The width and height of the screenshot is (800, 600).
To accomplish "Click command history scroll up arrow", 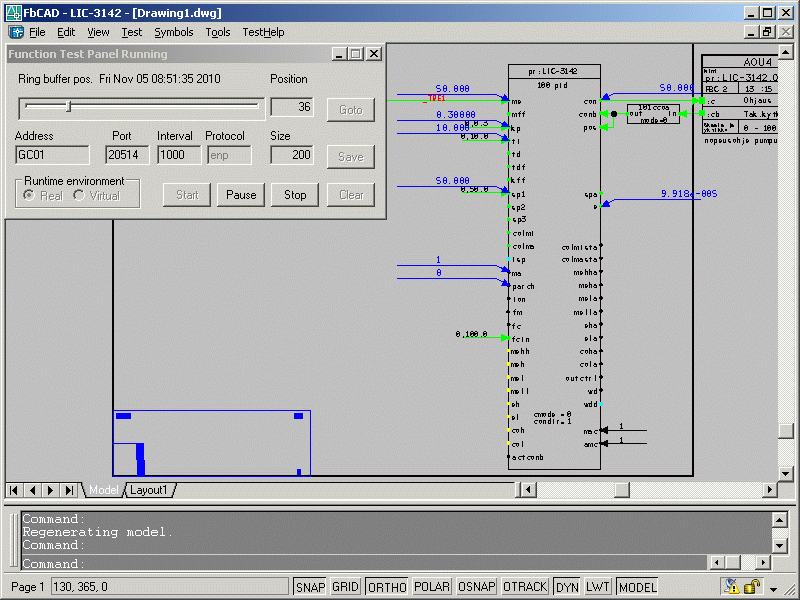I will pyautogui.click(x=779, y=520).
